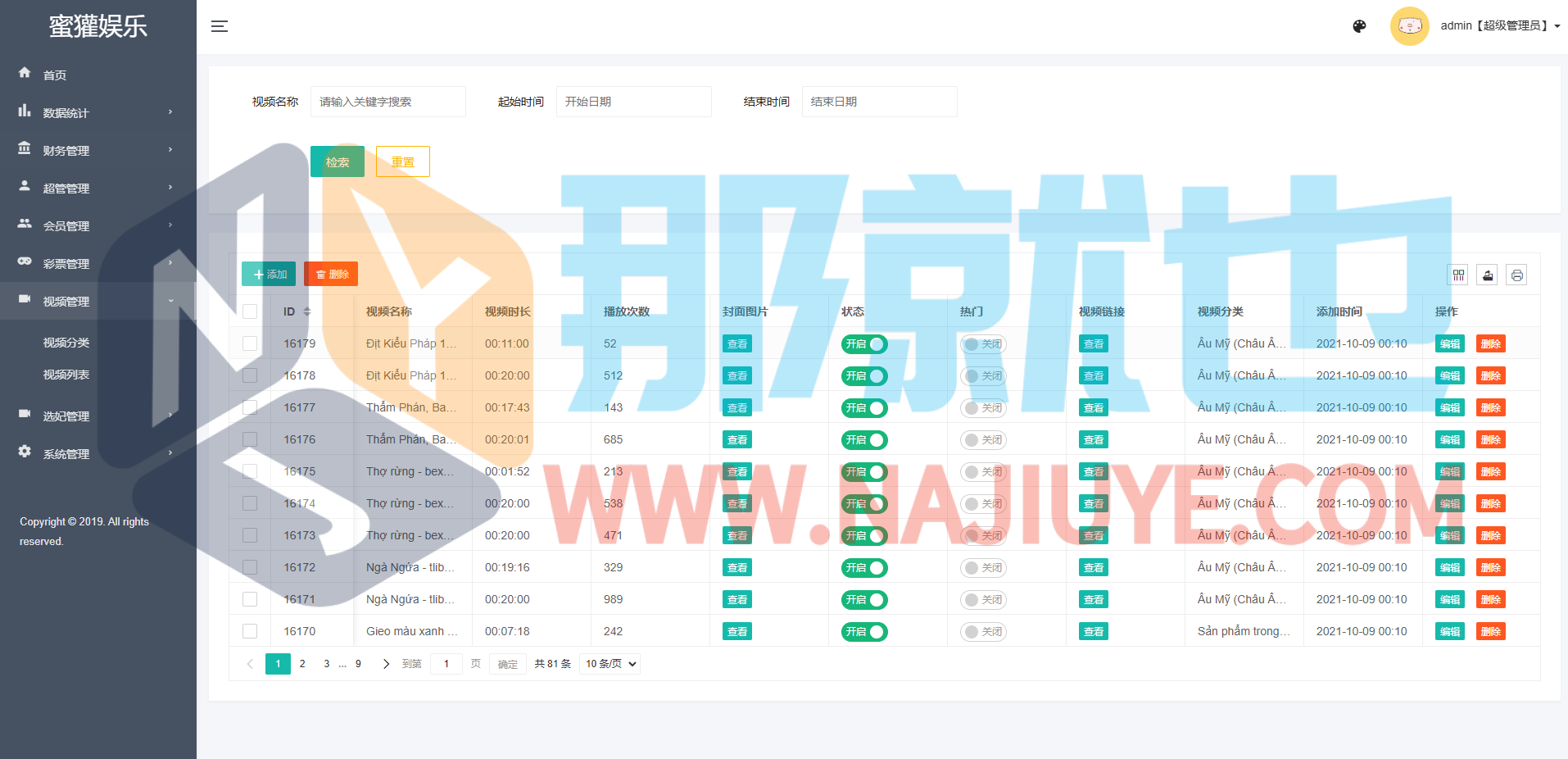Image resolution: width=1568 pixels, height=759 pixels.
Task: Select 视频列表 in the sidebar submenu
Action: [x=66, y=375]
